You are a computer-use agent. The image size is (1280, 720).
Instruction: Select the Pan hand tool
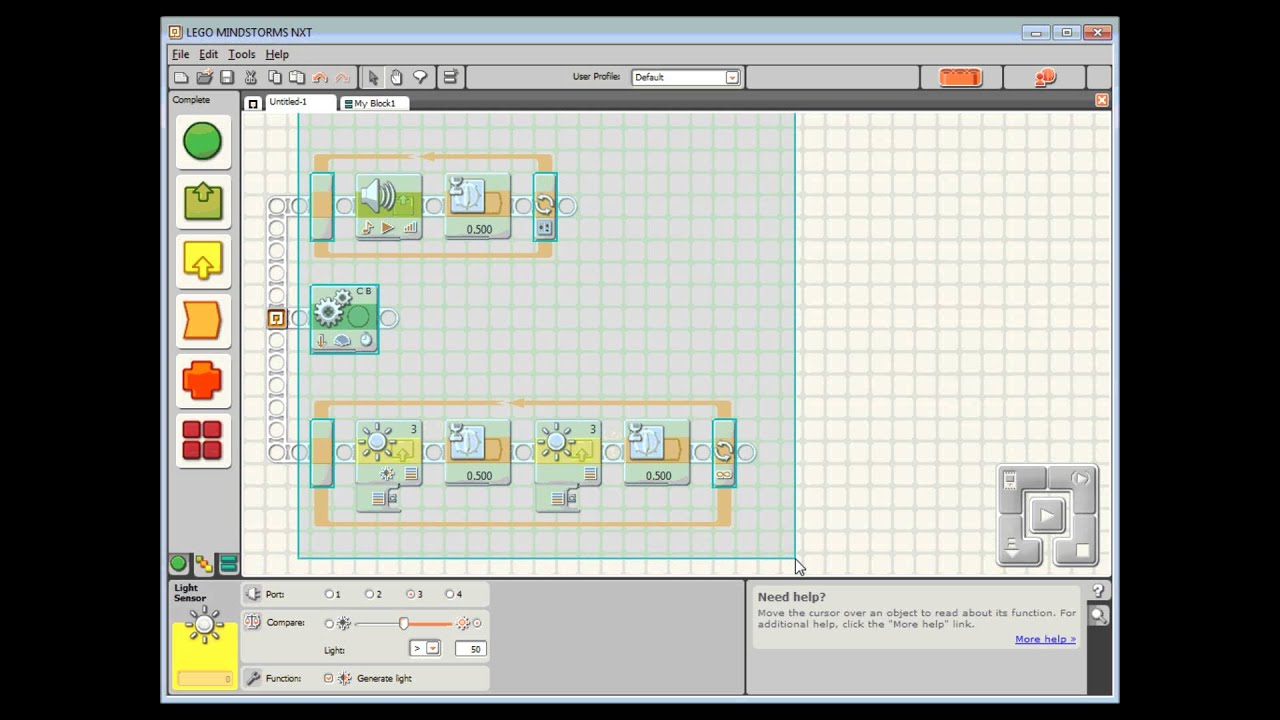[x=396, y=77]
